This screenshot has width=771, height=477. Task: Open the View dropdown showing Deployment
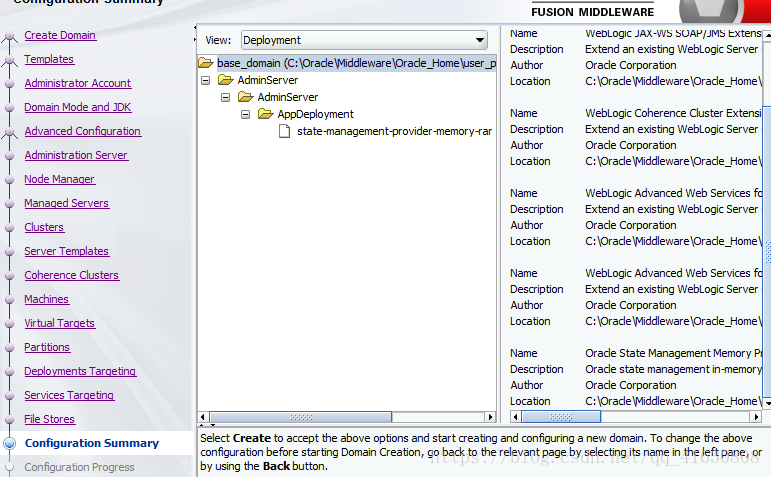[x=364, y=40]
